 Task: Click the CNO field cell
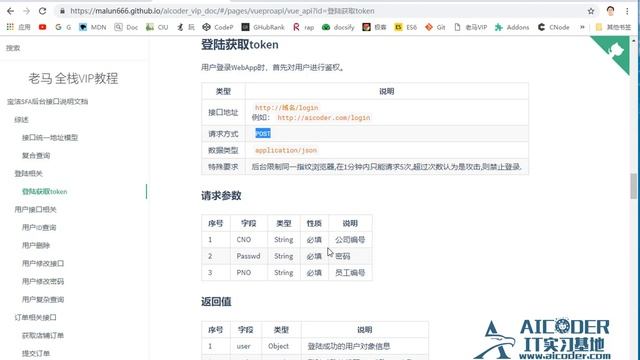click(x=249, y=240)
